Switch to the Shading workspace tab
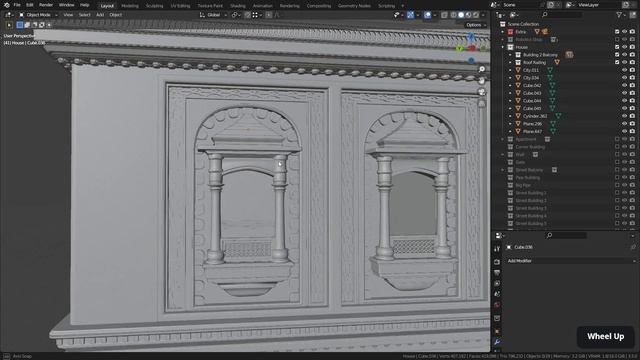This screenshot has width=640, height=360. point(238,6)
